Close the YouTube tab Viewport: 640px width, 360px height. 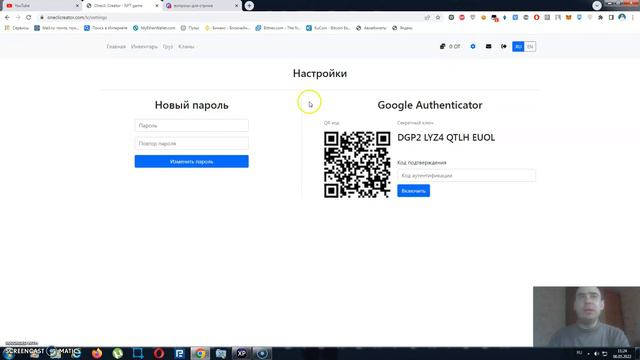(78, 6)
